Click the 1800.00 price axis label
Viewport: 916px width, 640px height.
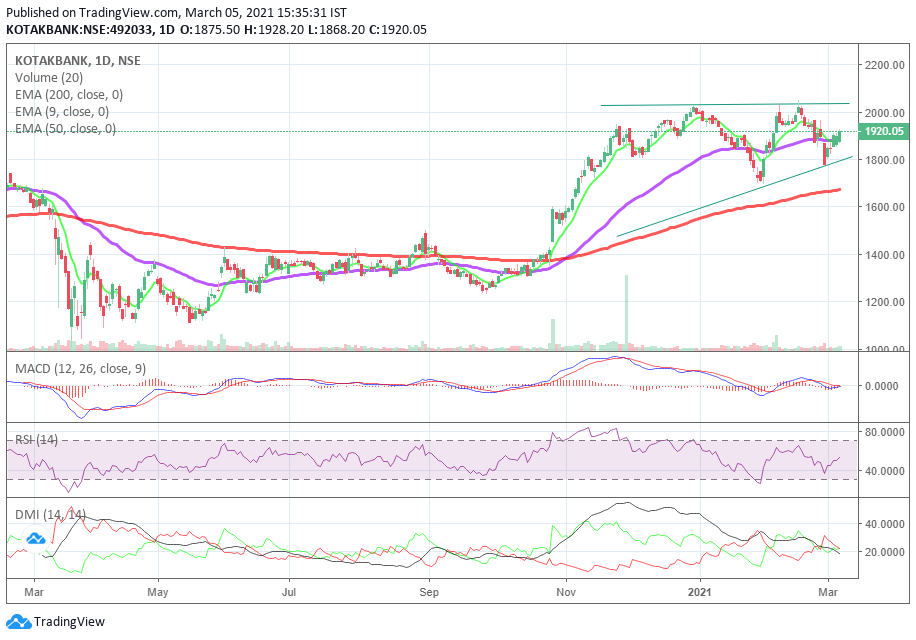point(885,160)
